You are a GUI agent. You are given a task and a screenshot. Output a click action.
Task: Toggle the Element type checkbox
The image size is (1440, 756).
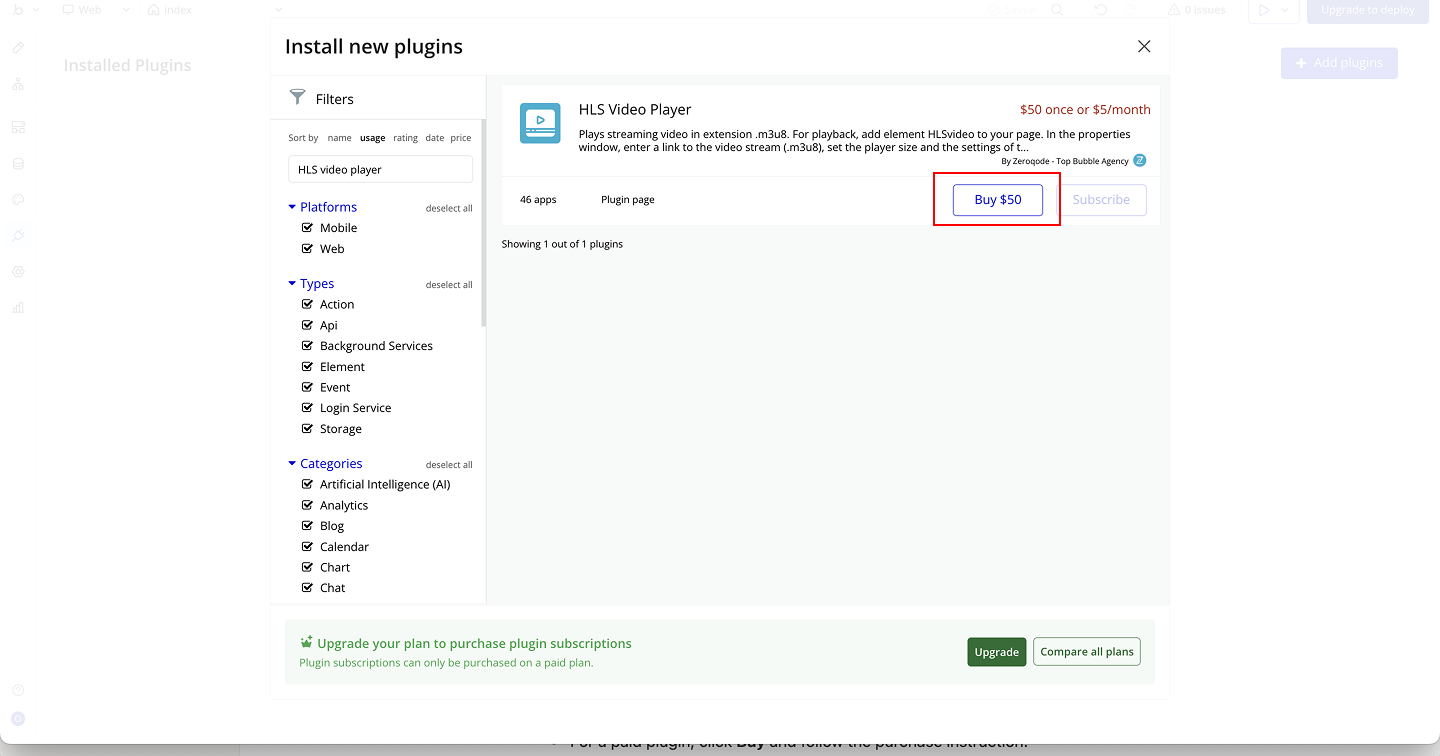click(x=308, y=367)
